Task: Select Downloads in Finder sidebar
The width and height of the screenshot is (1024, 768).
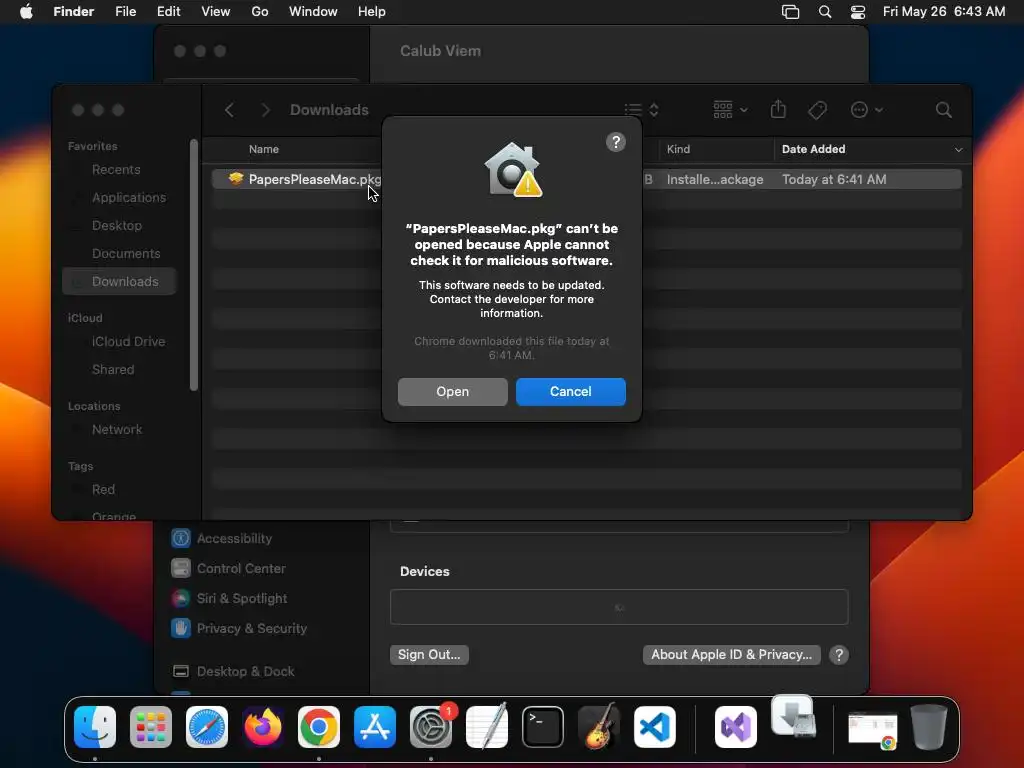Action: (x=120, y=281)
